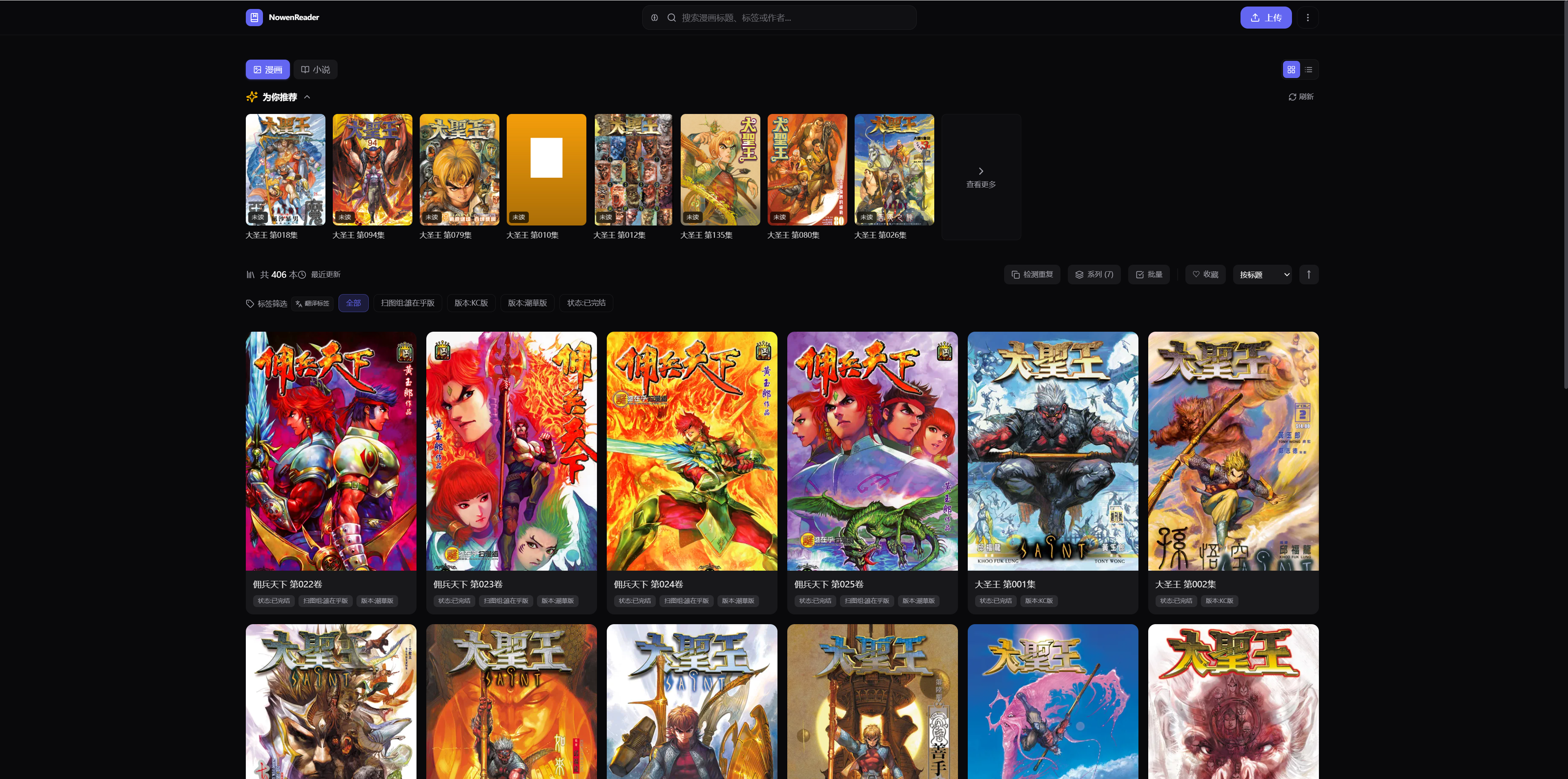Viewport: 1568px width, 779px height.
Task: Click 扫图组:誰在乎版 tag under 佣兵天下 第025卷
Action: [867, 601]
